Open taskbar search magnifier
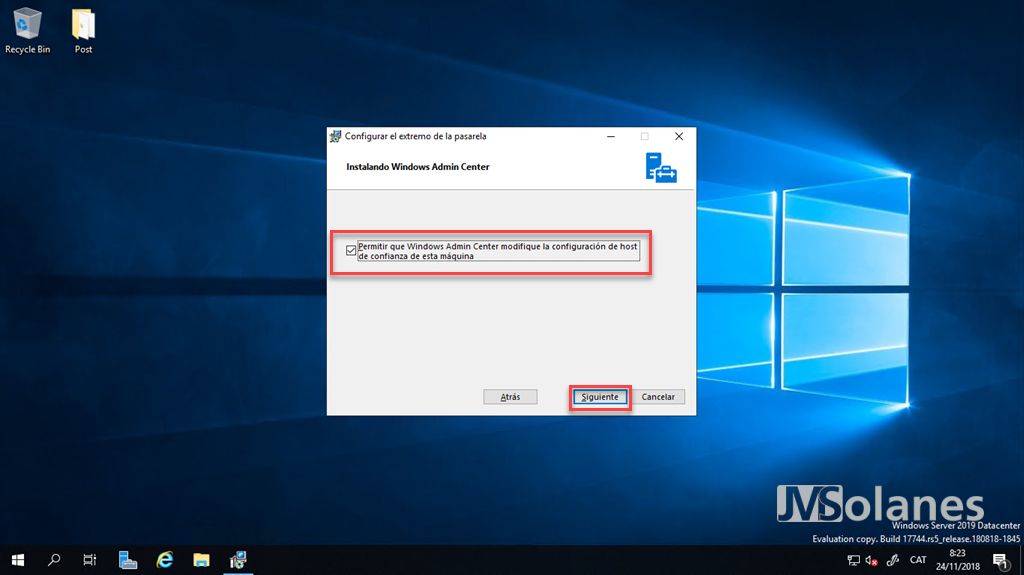 [x=54, y=560]
